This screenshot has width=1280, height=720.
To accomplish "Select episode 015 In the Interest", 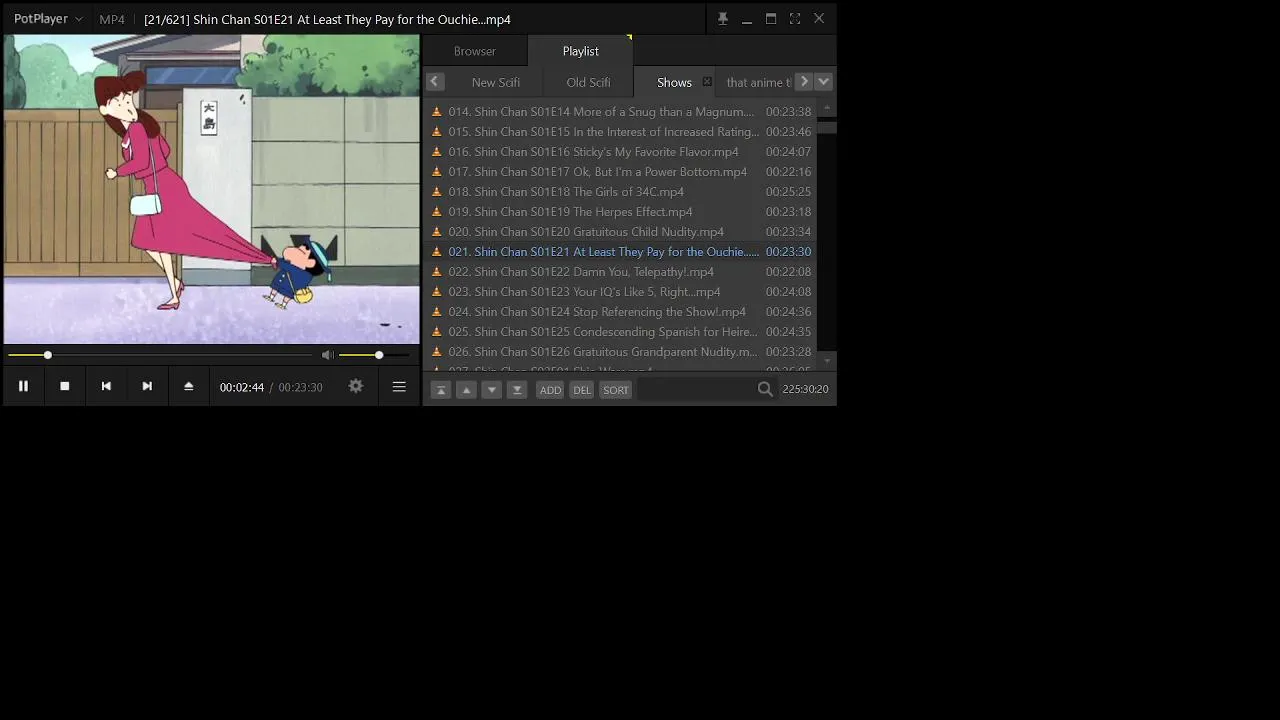I will pos(620,132).
